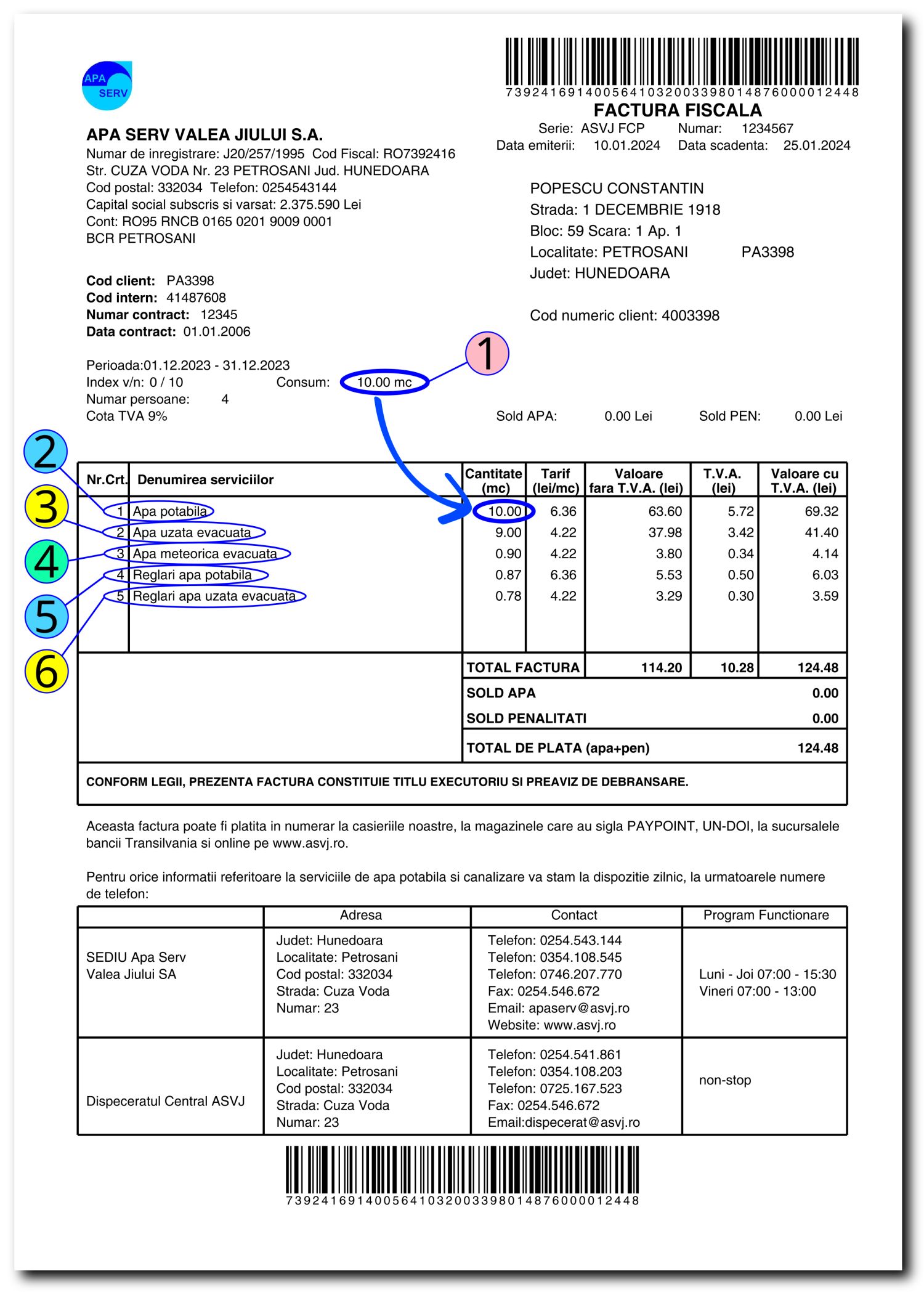Click the Valoare cu T.V.A. column header
924x1292 pixels.
(x=804, y=481)
